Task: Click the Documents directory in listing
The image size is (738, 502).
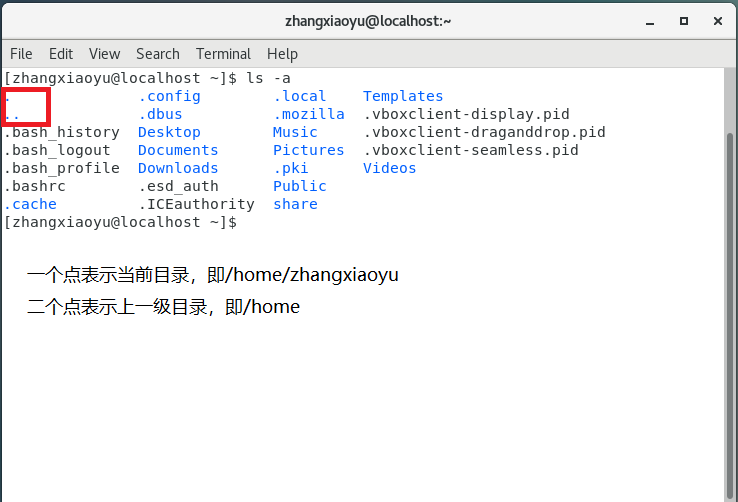Action: click(x=178, y=150)
